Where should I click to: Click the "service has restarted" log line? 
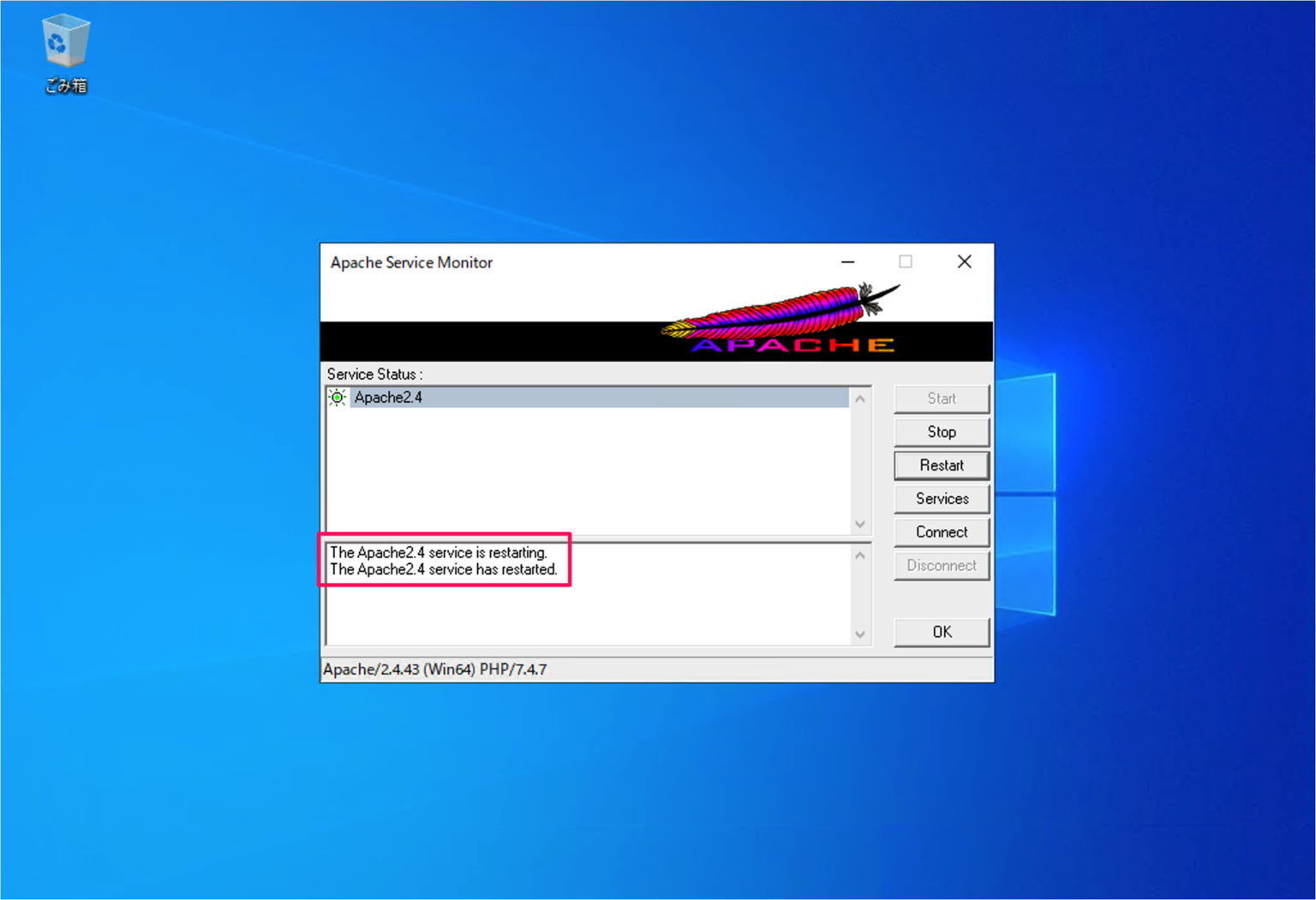point(444,569)
